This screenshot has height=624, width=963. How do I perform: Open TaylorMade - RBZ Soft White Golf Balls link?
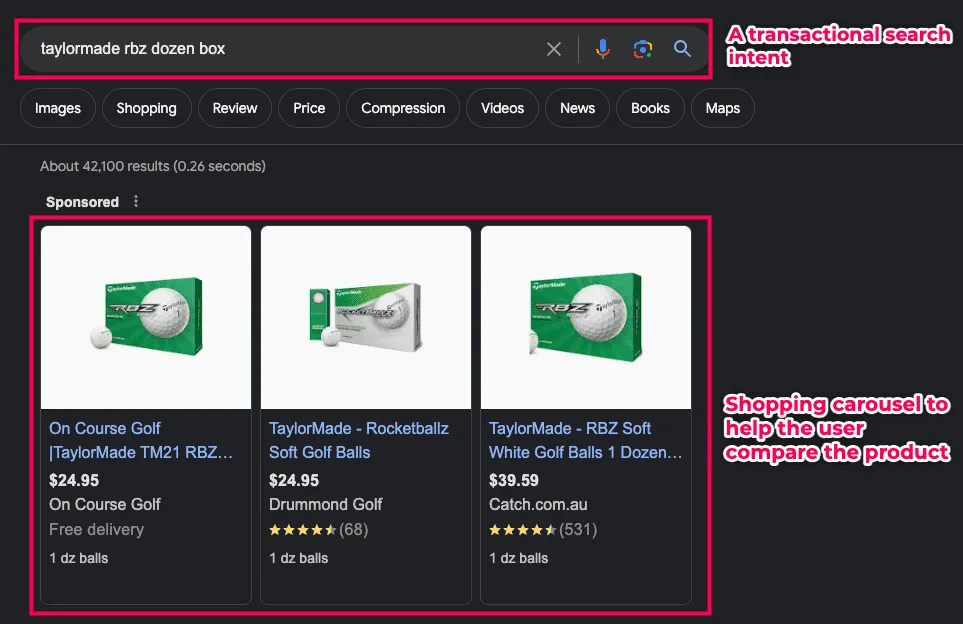pos(585,440)
